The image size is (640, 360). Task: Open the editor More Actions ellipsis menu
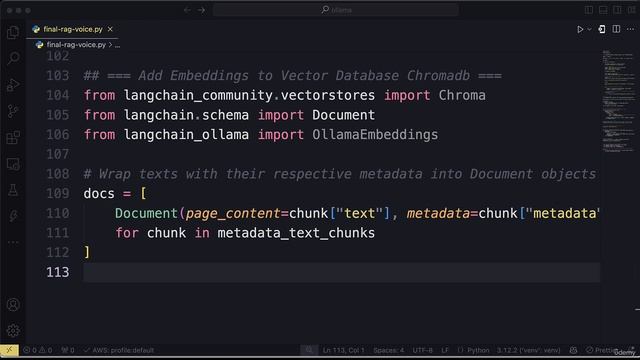[631, 29]
